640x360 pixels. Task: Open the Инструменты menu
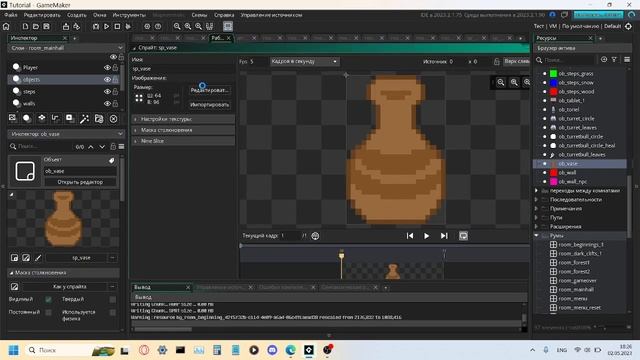129,15
